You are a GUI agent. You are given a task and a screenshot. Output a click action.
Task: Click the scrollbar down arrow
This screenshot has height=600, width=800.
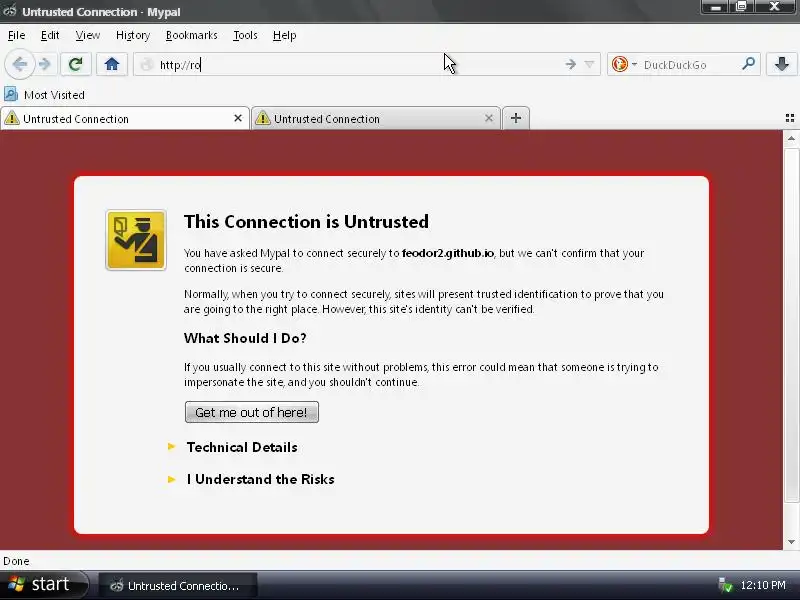tap(791, 542)
